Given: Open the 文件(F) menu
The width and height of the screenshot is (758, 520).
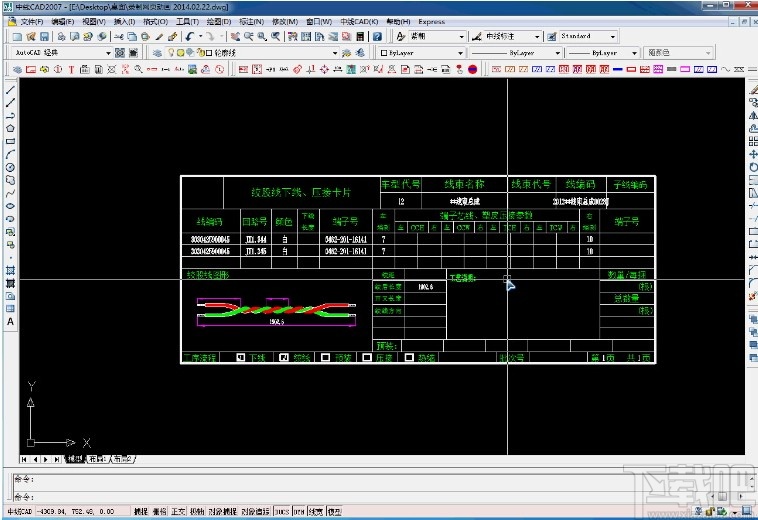Looking at the screenshot, I should point(32,22).
